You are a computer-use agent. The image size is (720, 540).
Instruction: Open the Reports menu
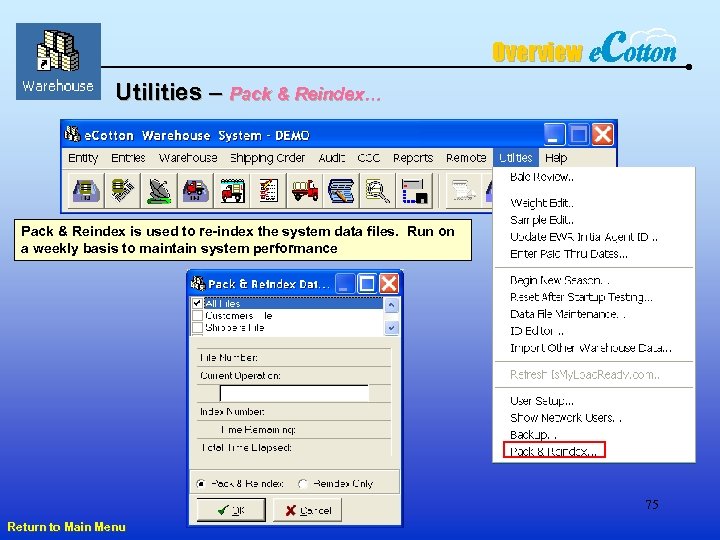tap(413, 158)
